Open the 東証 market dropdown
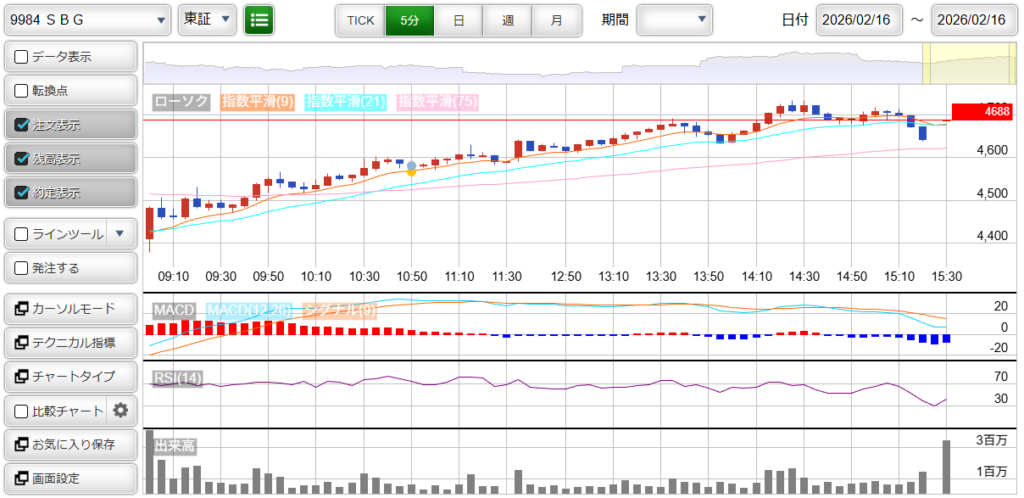 (x=207, y=19)
